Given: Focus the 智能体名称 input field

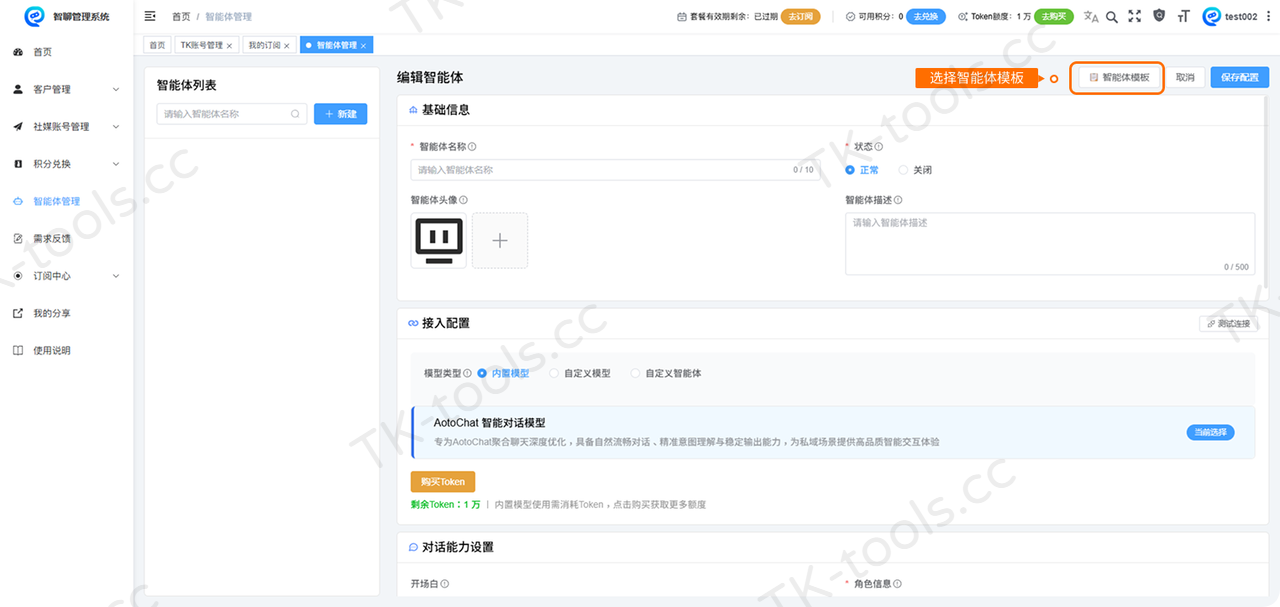Looking at the screenshot, I should coord(614,170).
